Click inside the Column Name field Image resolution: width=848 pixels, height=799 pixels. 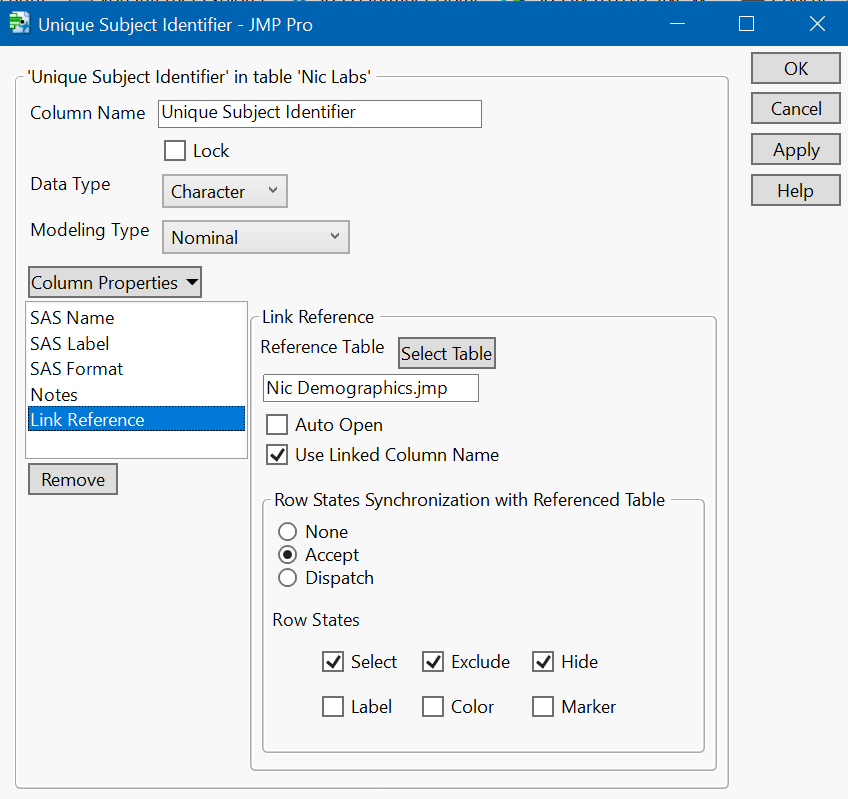[319, 114]
